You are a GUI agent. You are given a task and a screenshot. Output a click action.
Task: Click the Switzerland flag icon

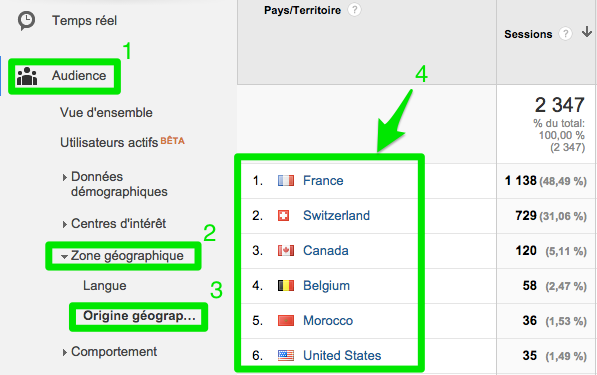(x=283, y=215)
